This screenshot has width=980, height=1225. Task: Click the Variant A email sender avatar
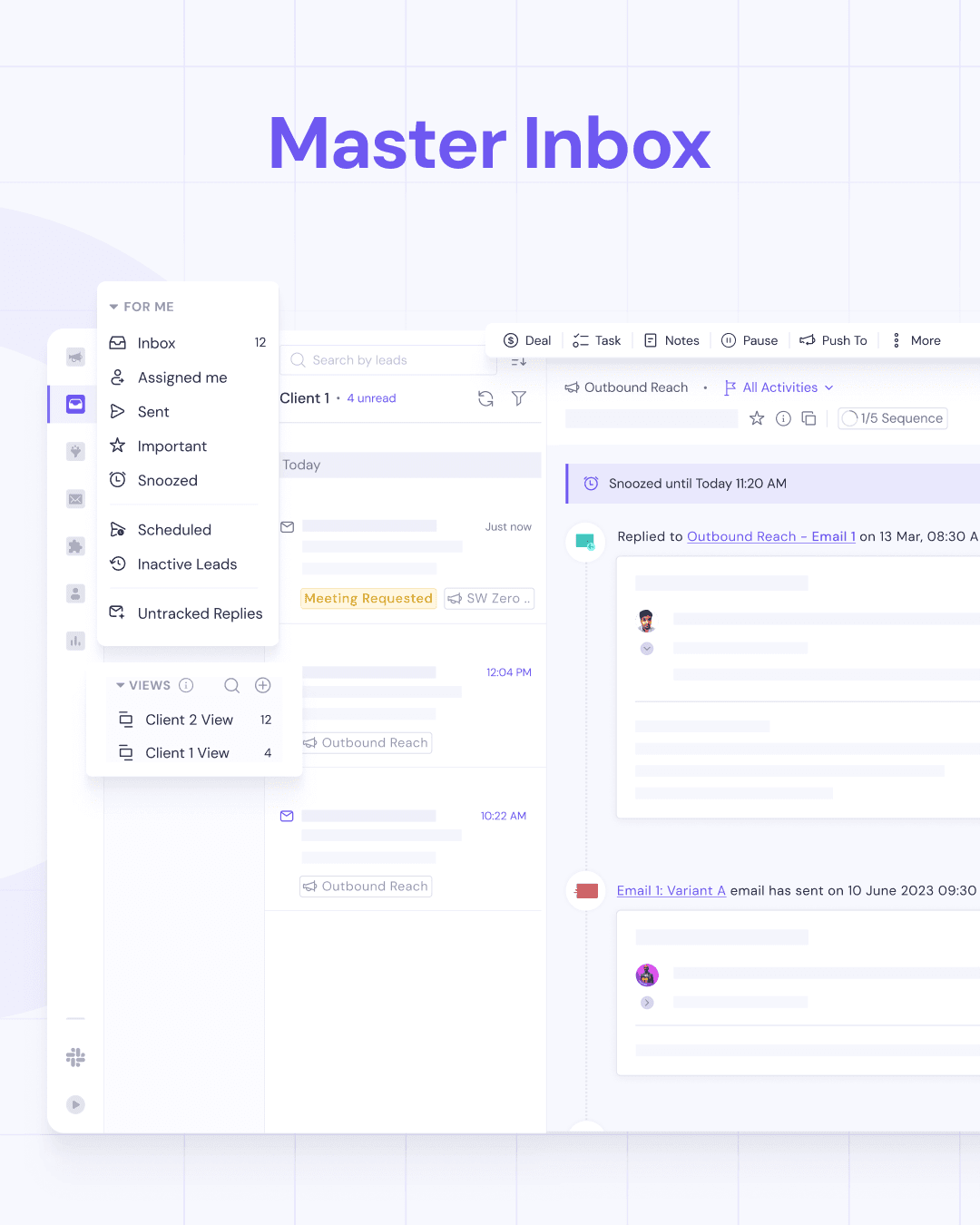click(647, 975)
